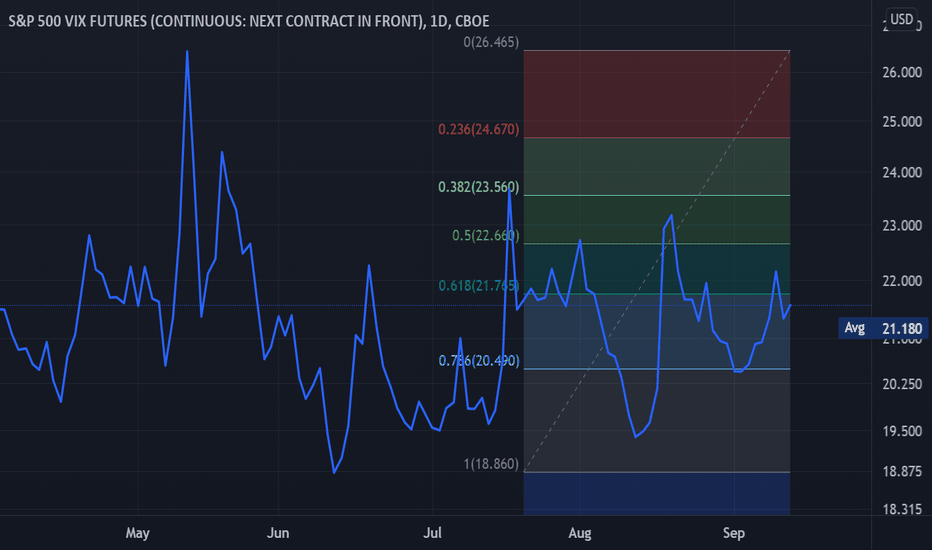
Task: Click the 0.5(22.660) Fibonacci label
Action: [486, 235]
